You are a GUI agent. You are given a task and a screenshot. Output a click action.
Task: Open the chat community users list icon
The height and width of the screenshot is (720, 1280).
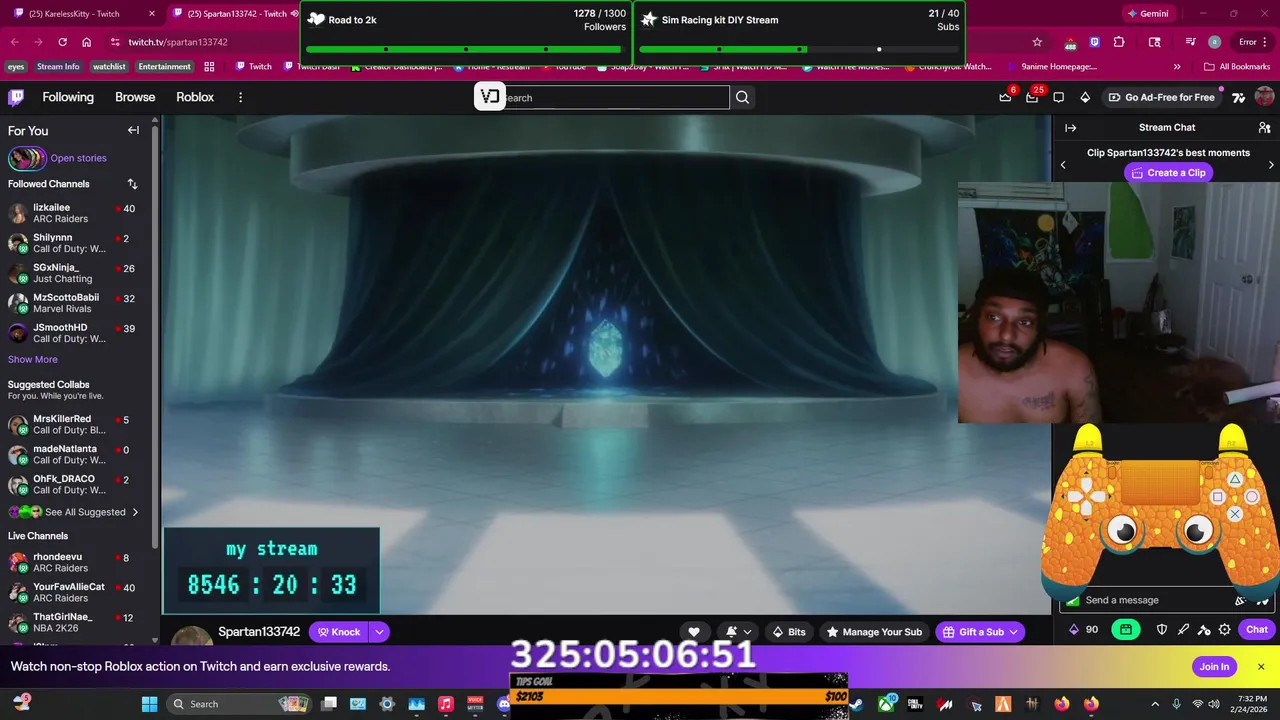tap(1264, 128)
